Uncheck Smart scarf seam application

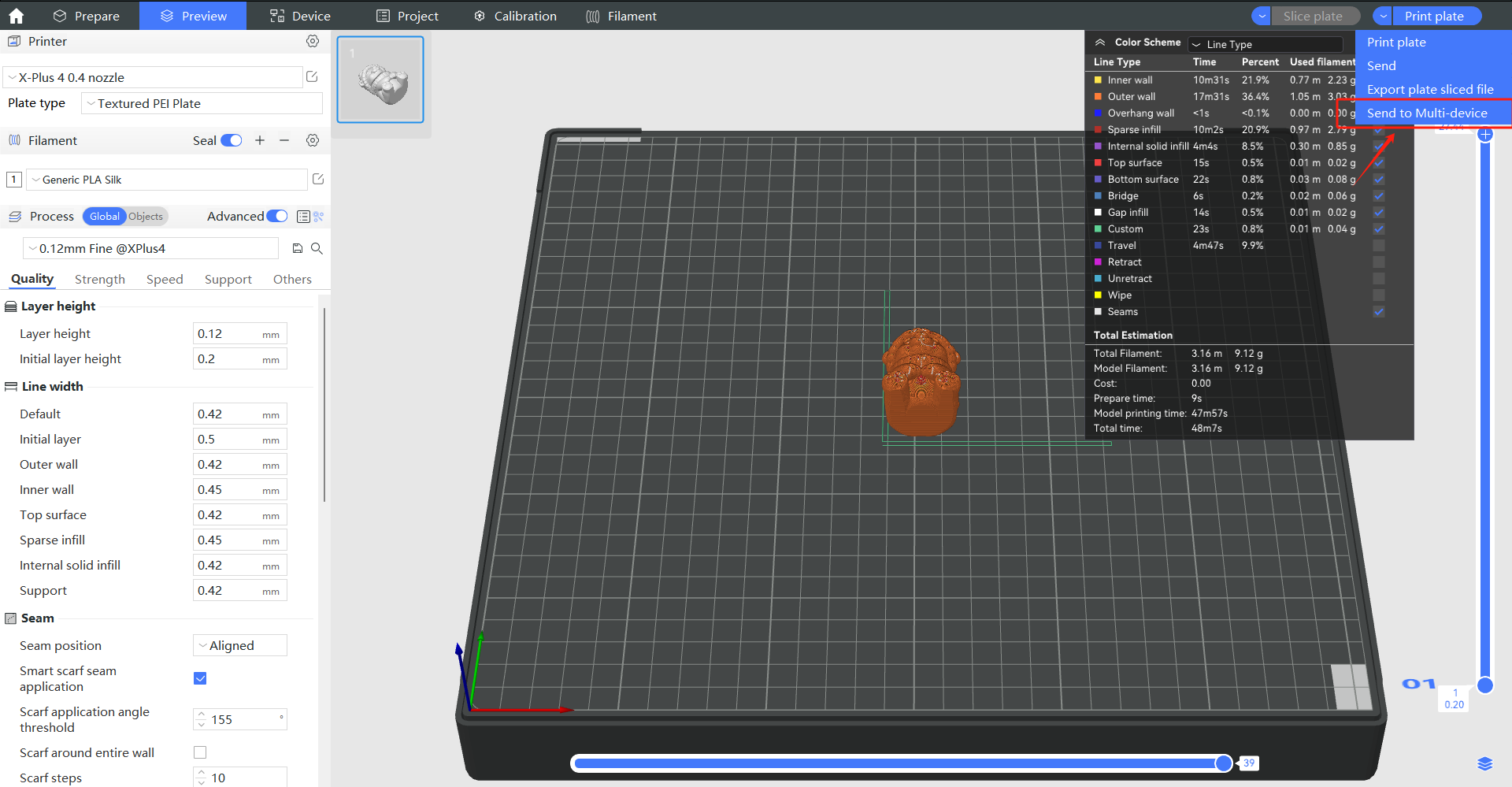pos(200,678)
